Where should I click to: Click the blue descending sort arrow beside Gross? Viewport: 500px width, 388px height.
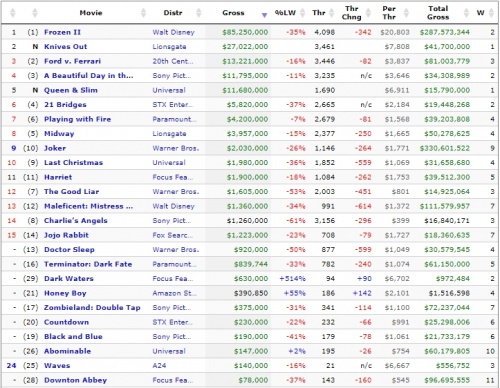click(264, 15)
